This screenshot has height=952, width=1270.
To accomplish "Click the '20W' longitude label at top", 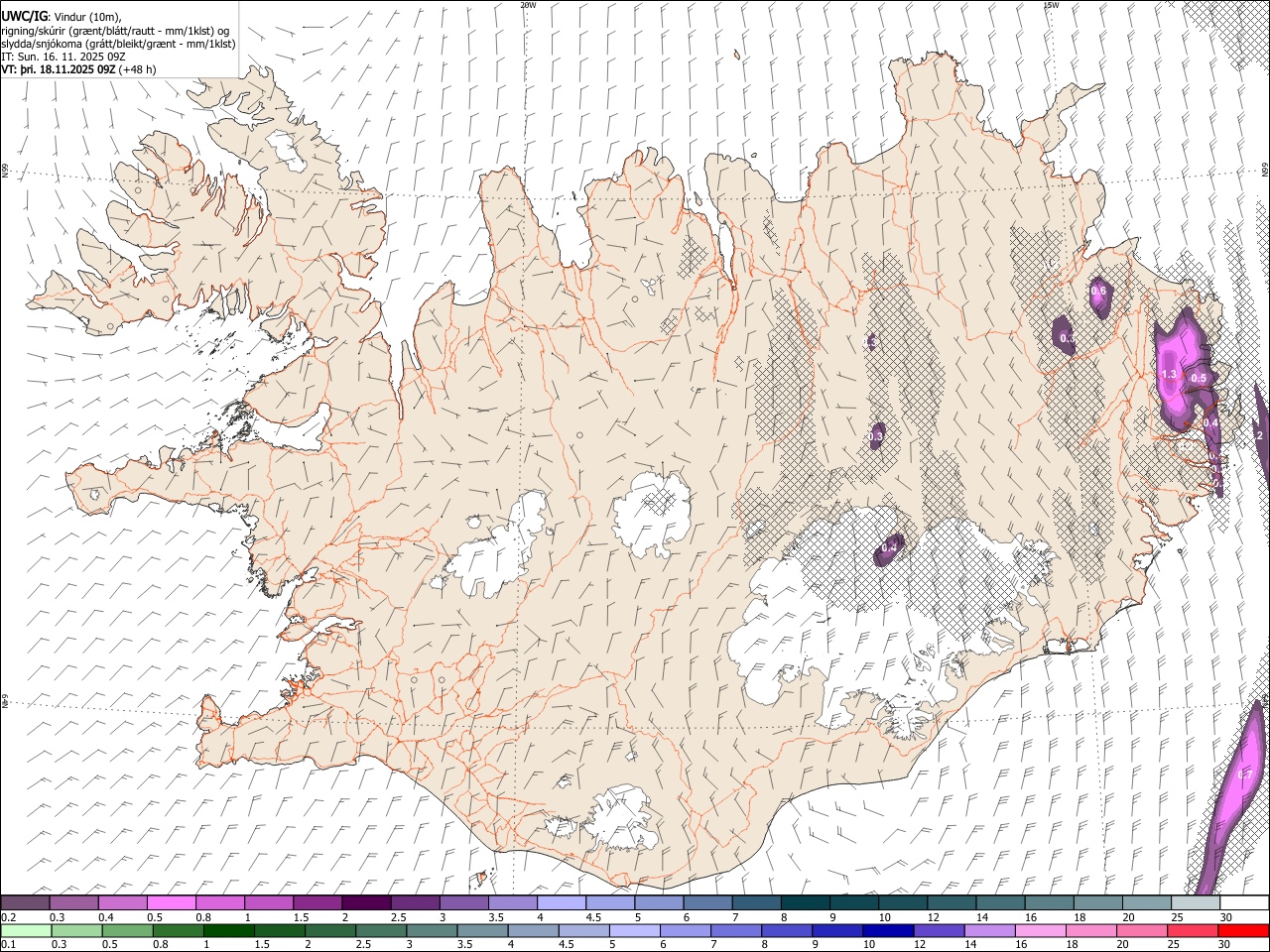I will [x=528, y=5].
